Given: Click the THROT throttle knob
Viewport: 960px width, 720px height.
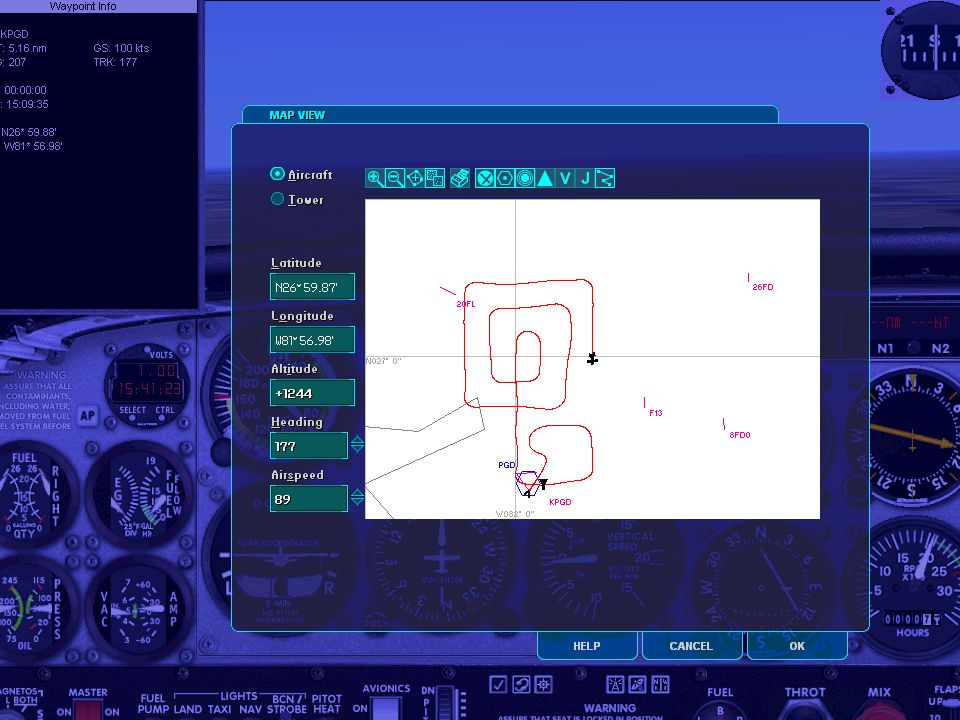Looking at the screenshot, I should point(804,709).
